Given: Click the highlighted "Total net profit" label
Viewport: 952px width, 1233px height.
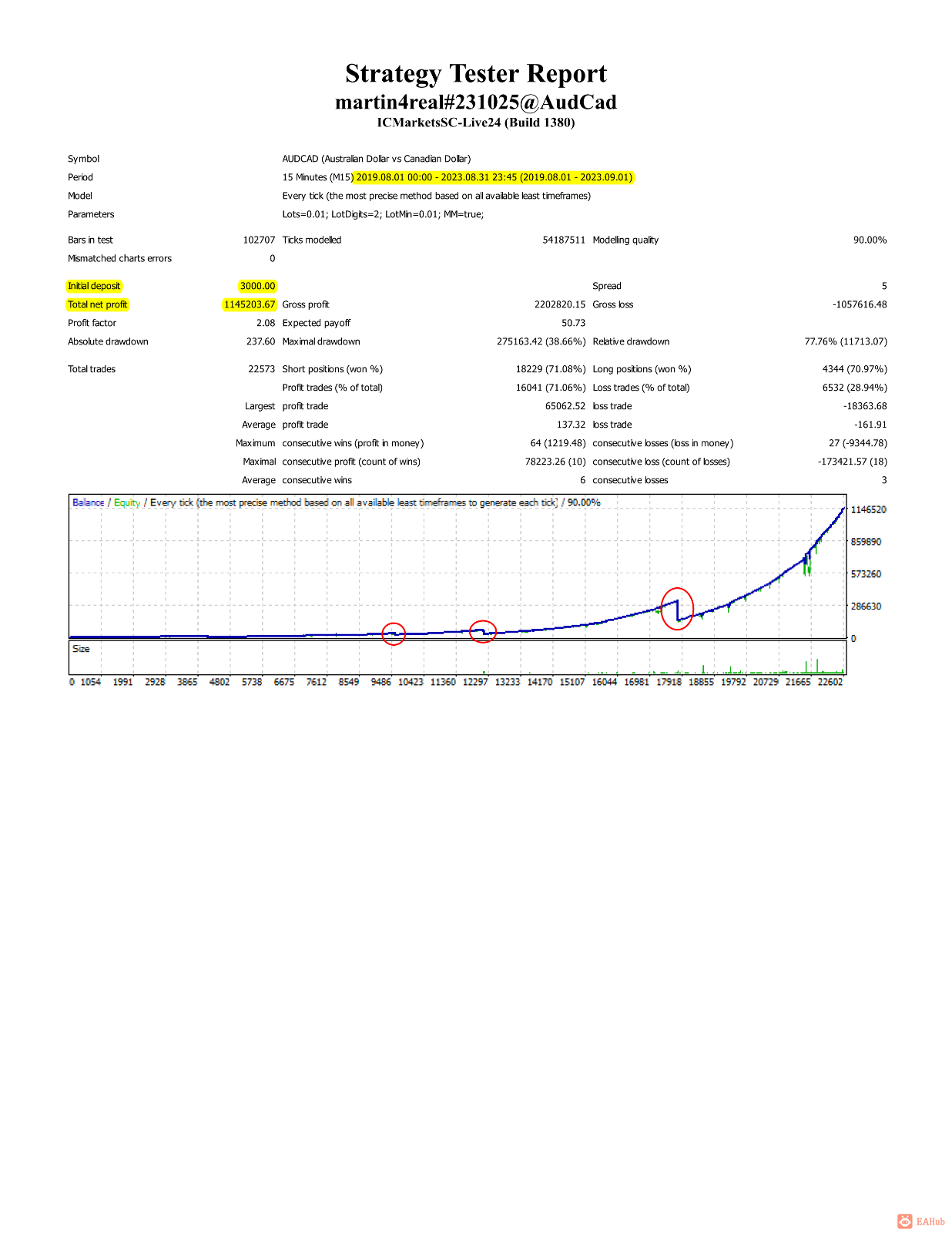Looking at the screenshot, I should click(98, 304).
